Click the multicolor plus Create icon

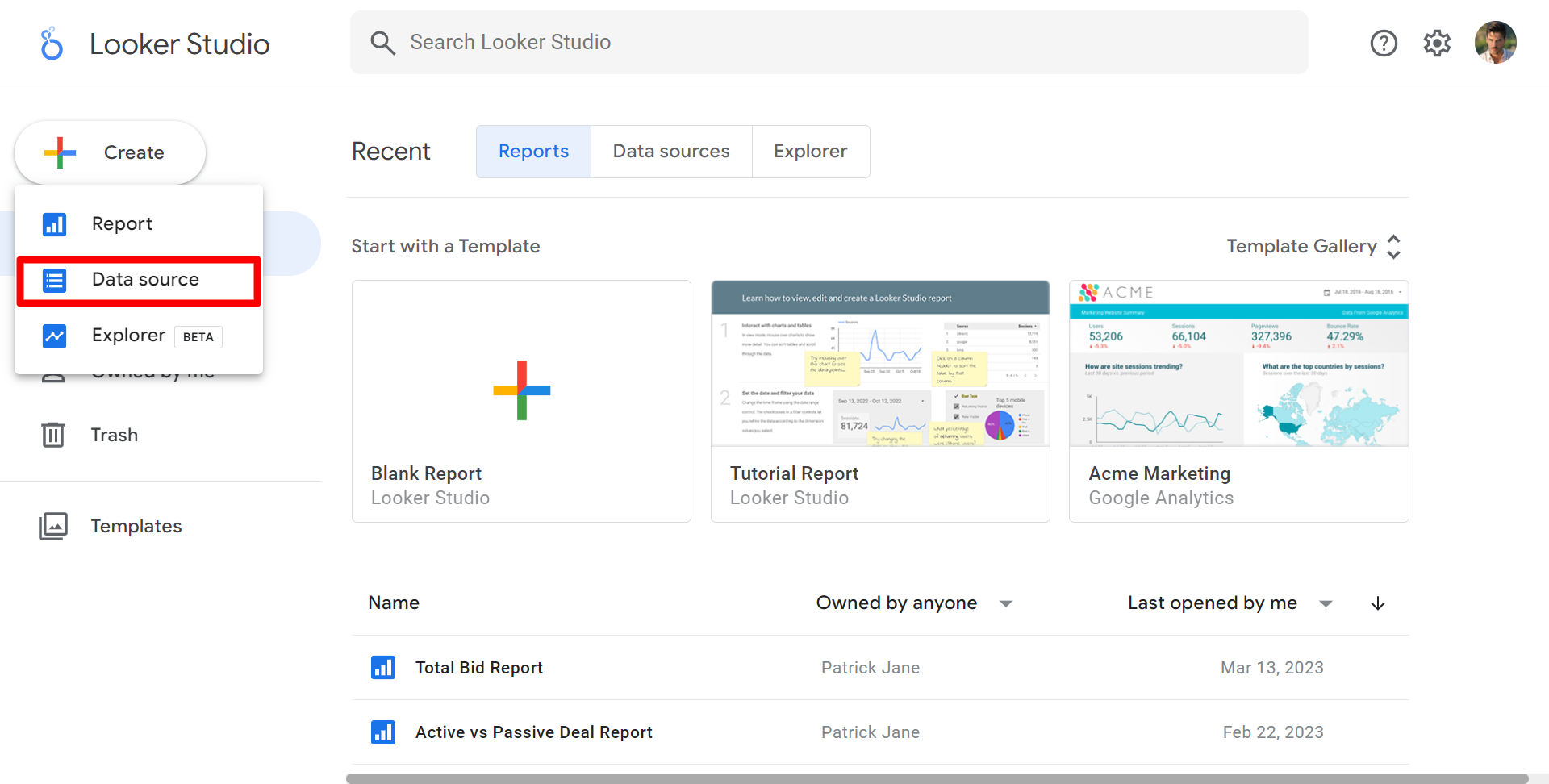pos(60,152)
